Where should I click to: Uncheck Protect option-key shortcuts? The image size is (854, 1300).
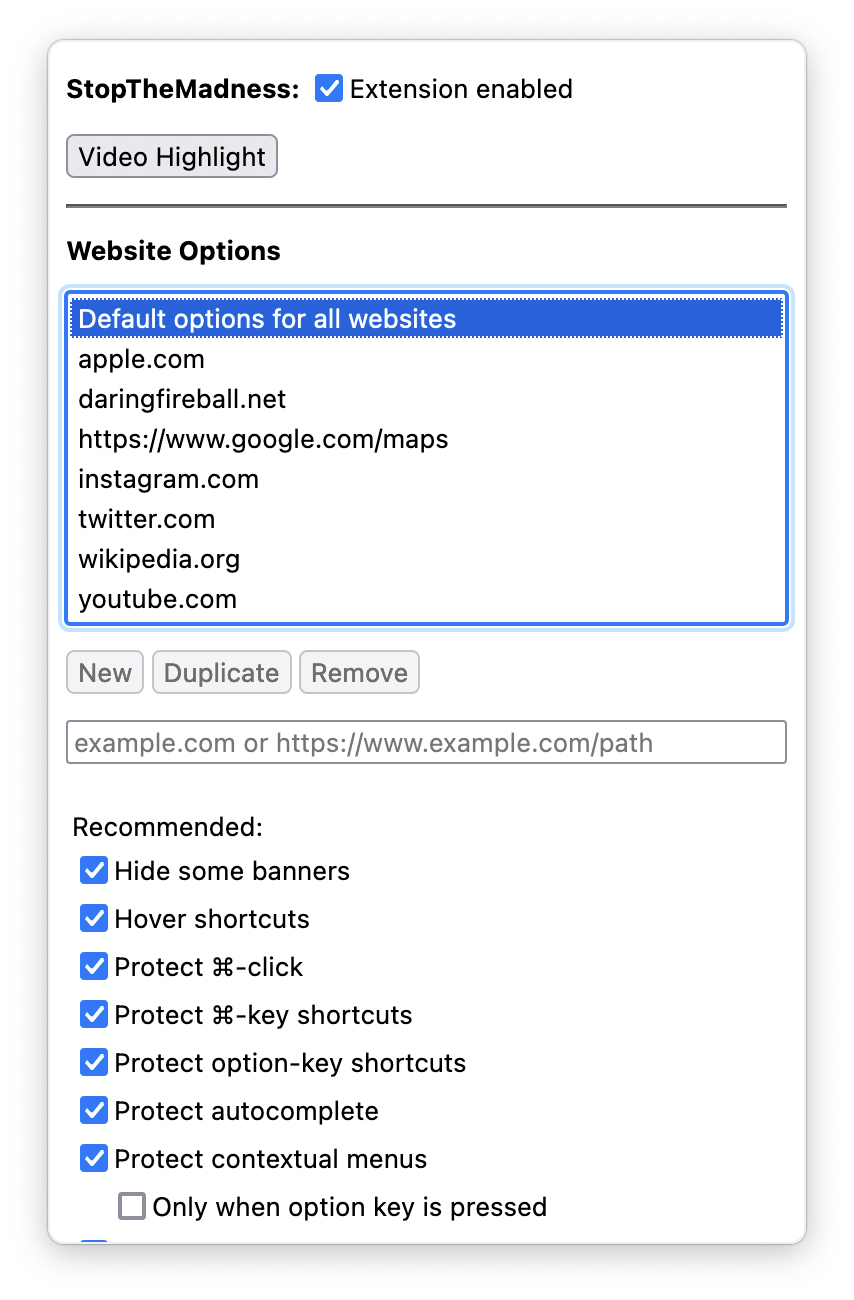(94, 1063)
